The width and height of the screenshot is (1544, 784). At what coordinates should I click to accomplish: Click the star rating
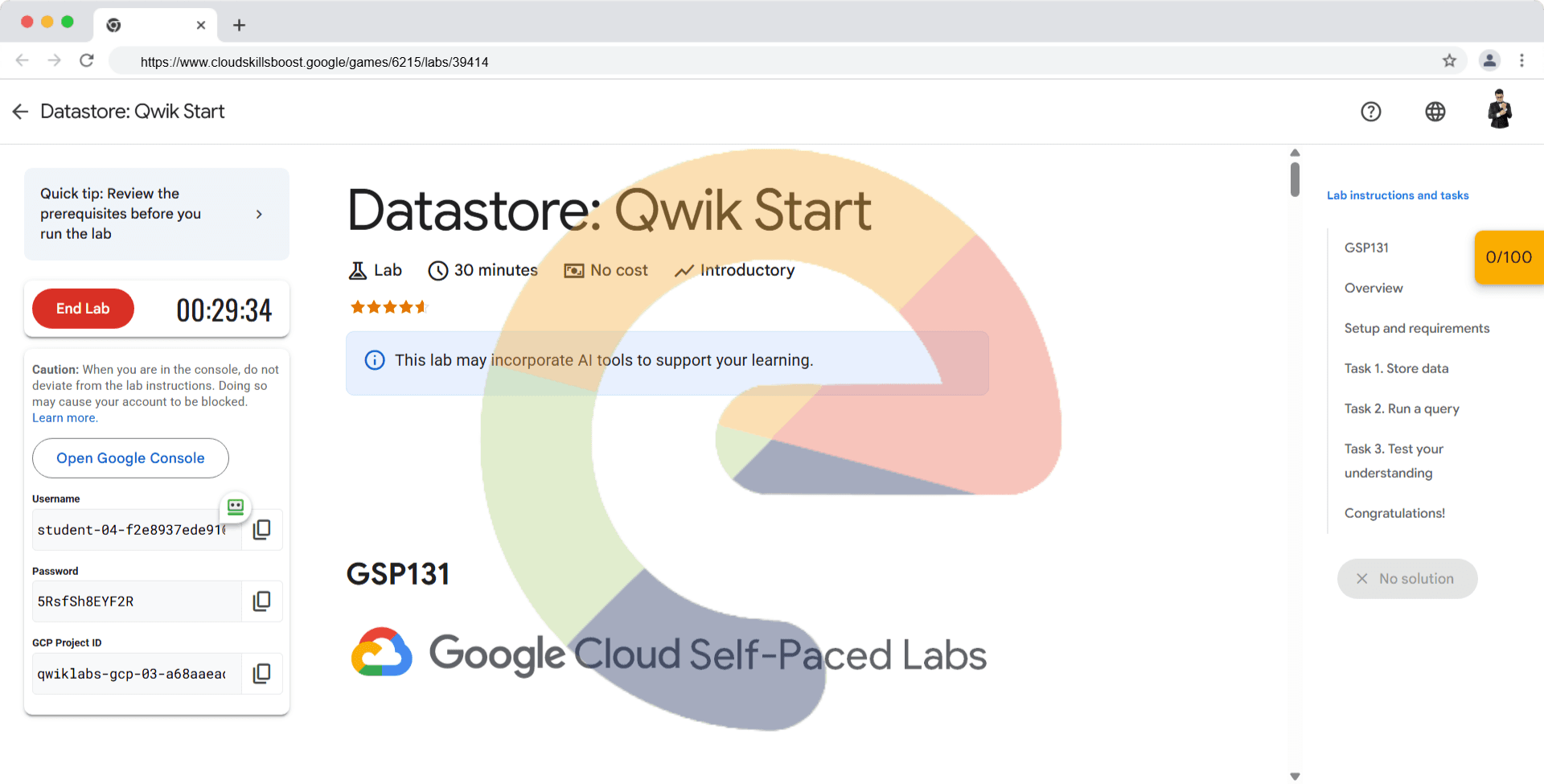point(388,307)
